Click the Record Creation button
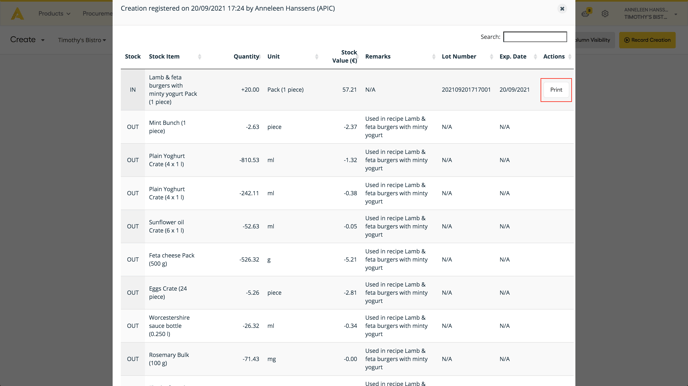This screenshot has height=386, width=688. [647, 40]
